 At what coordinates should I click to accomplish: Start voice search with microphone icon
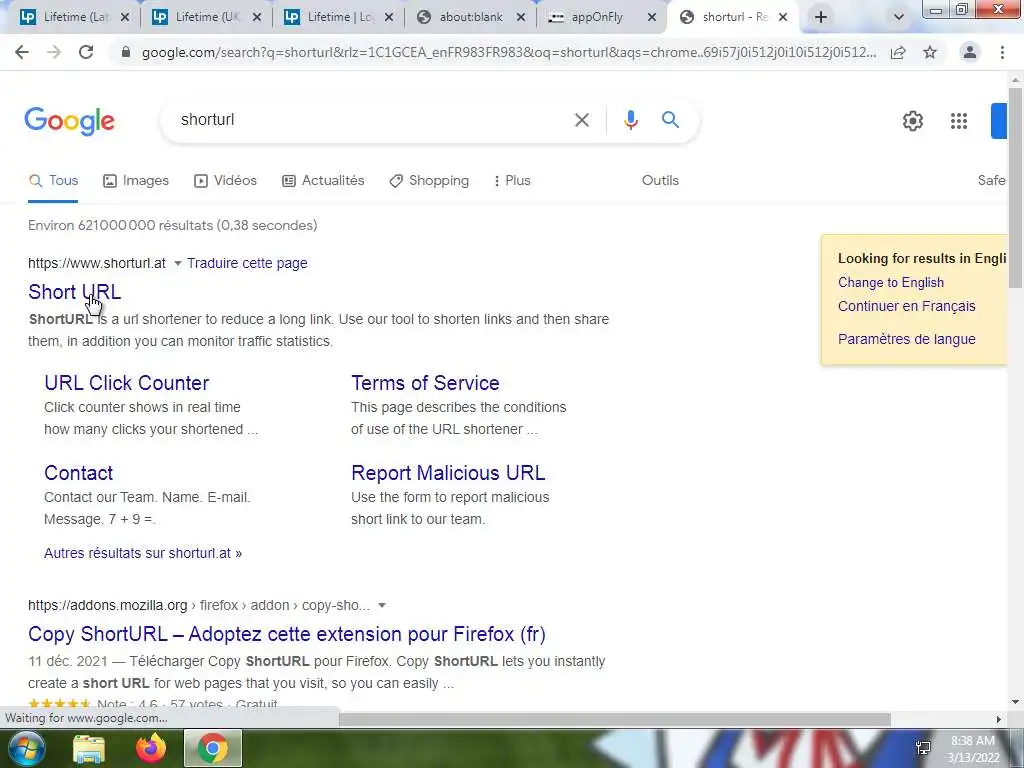click(x=631, y=120)
